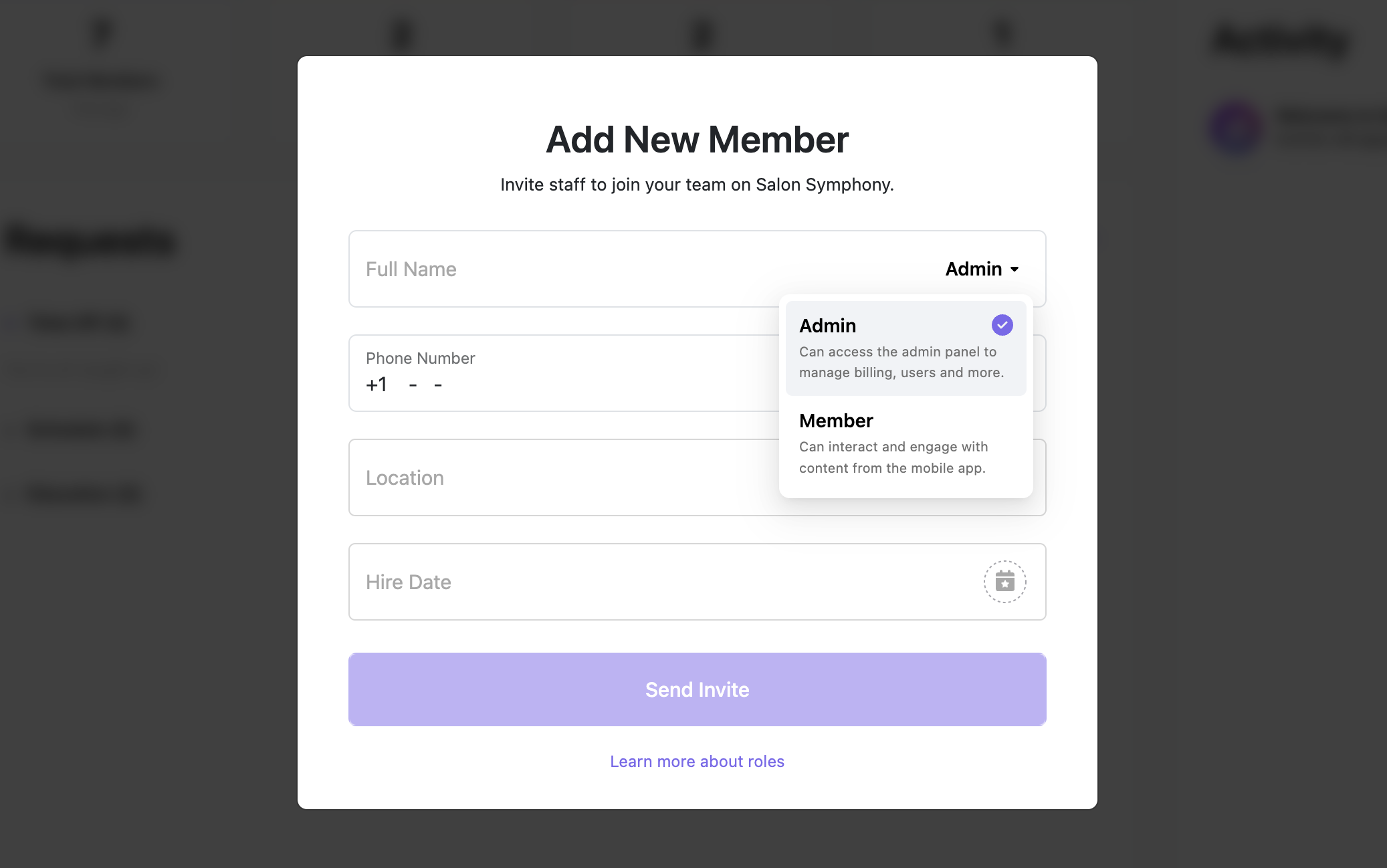The width and height of the screenshot is (1387, 868).
Task: Click the blurred Requests heading behind modal
Action: pos(90,241)
